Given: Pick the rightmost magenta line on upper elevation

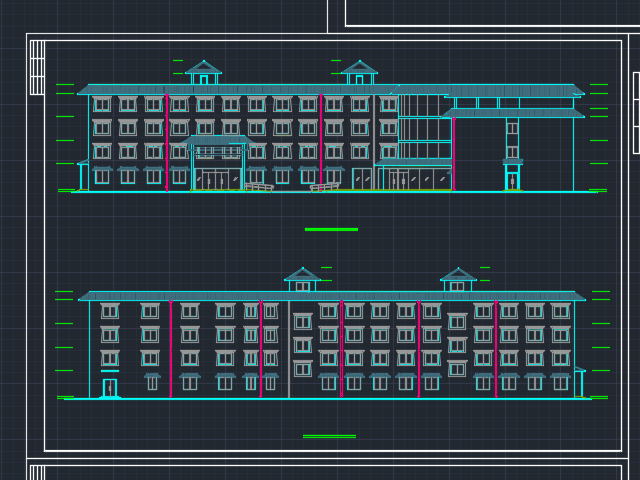Looking at the screenshot, I should point(453,152).
